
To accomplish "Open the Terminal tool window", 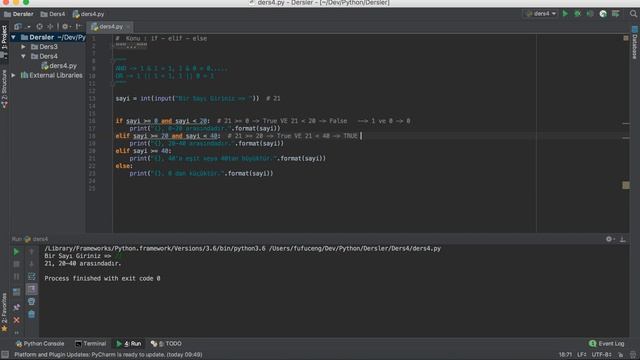I will [x=91, y=344].
